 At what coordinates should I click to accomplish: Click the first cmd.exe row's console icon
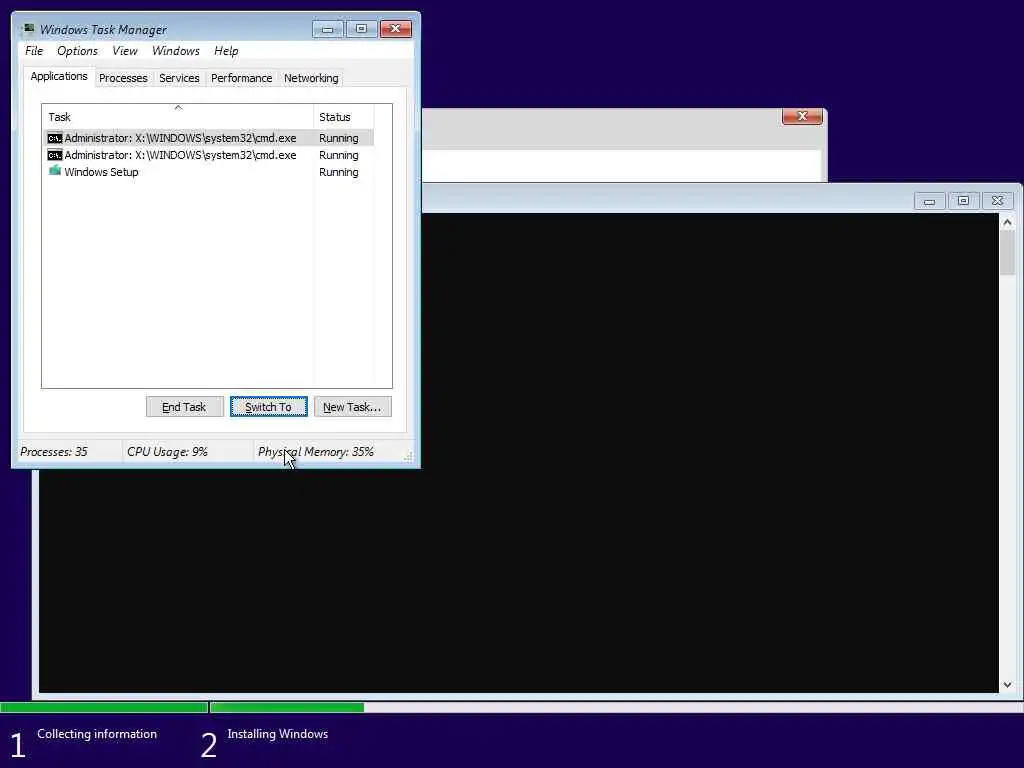point(55,138)
